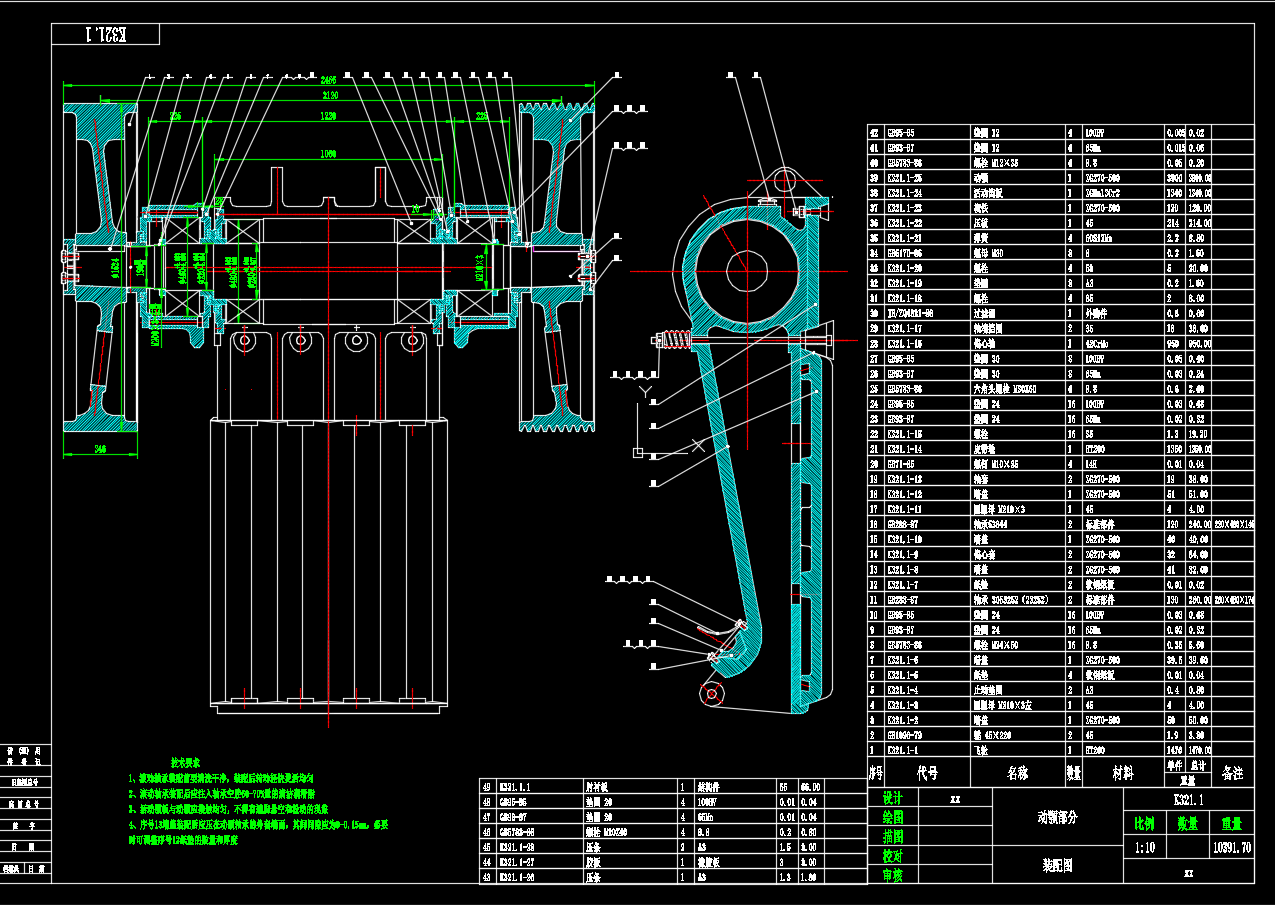Click the 备注 column header in parts list
1275x905 pixels.
pos(1231,773)
